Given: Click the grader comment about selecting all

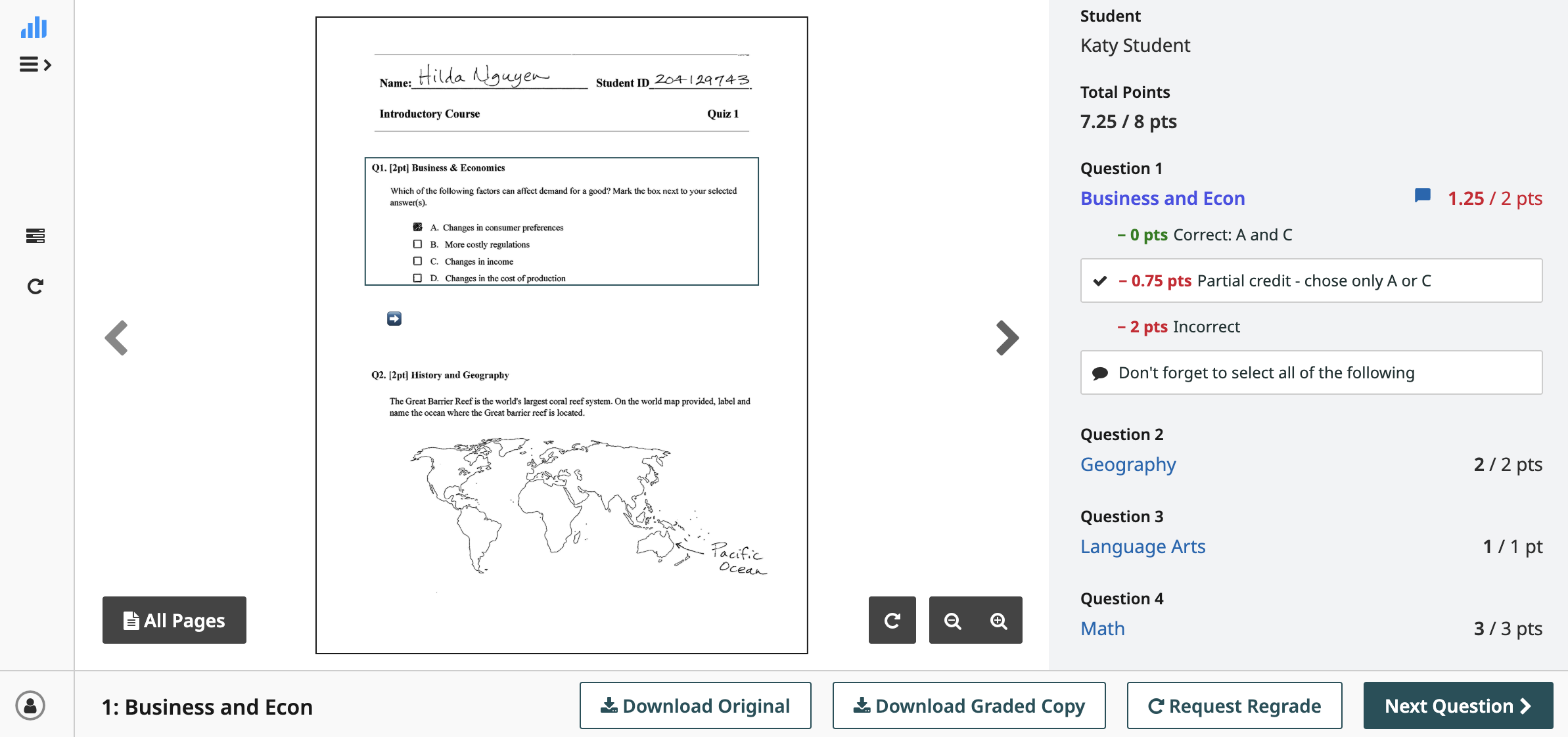Looking at the screenshot, I should (1312, 372).
